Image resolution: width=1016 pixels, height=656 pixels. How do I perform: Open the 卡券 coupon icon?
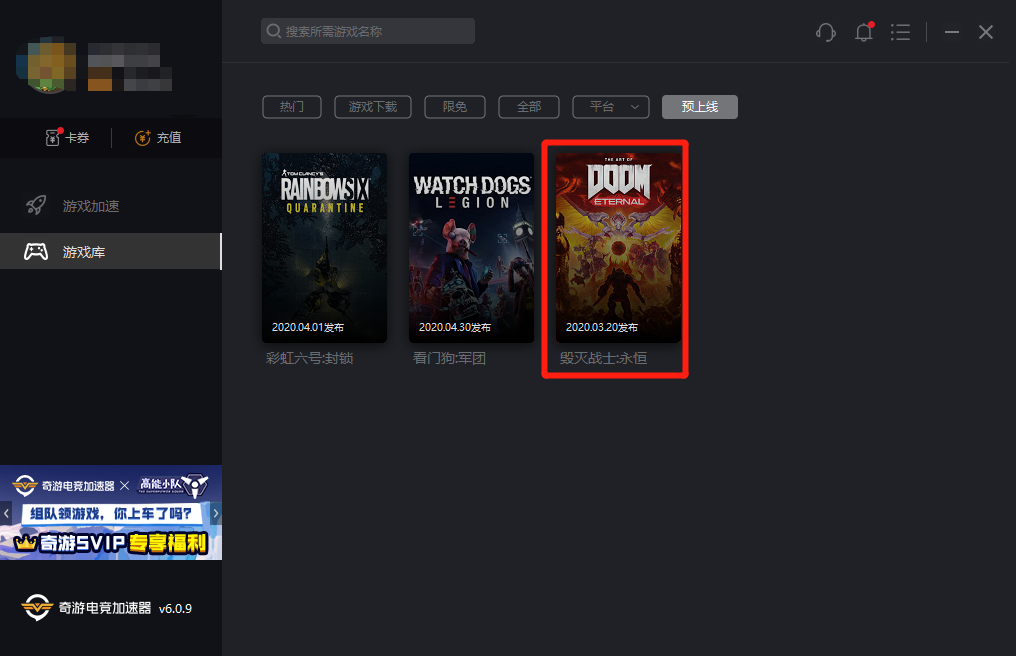(54, 137)
